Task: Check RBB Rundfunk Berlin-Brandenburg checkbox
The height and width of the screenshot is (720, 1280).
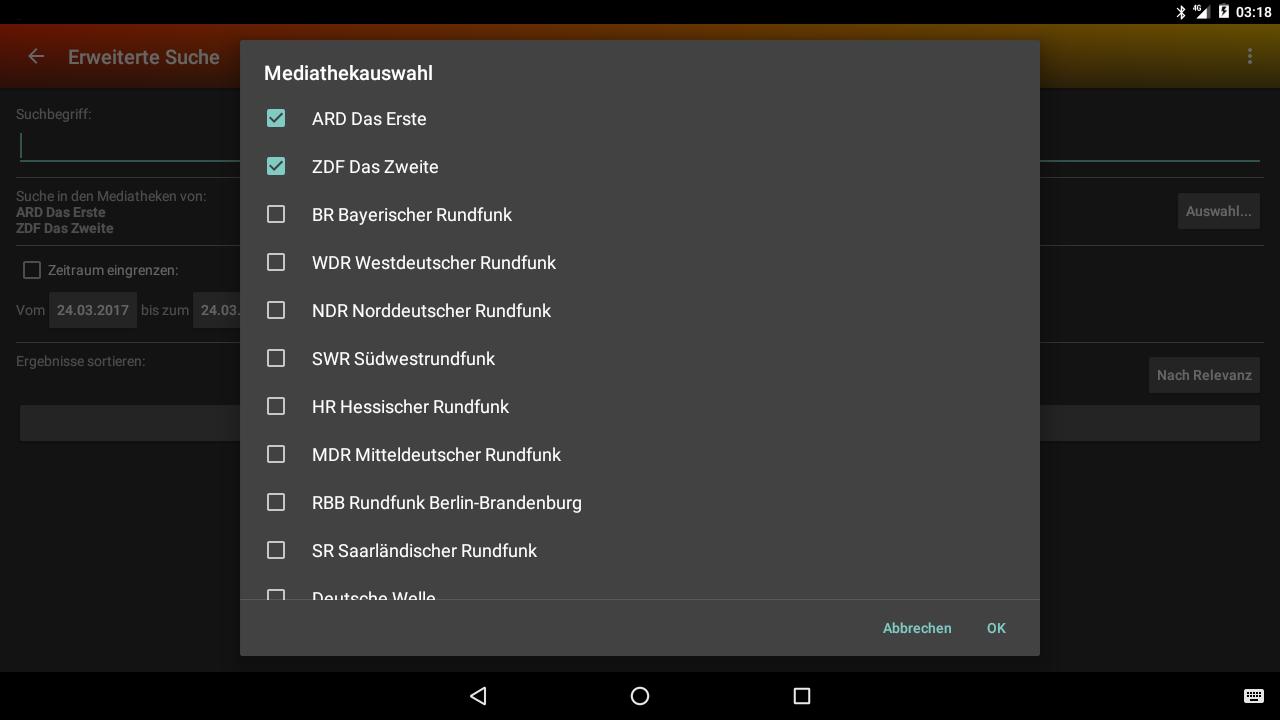Action: point(276,502)
